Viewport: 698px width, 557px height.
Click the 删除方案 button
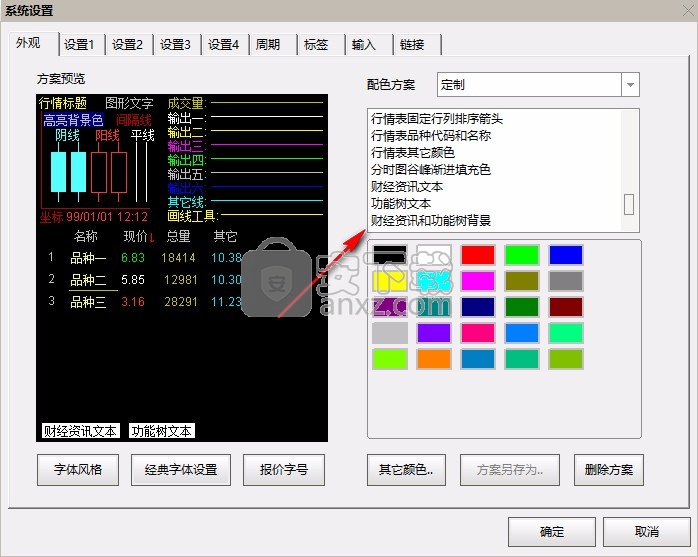pos(609,470)
